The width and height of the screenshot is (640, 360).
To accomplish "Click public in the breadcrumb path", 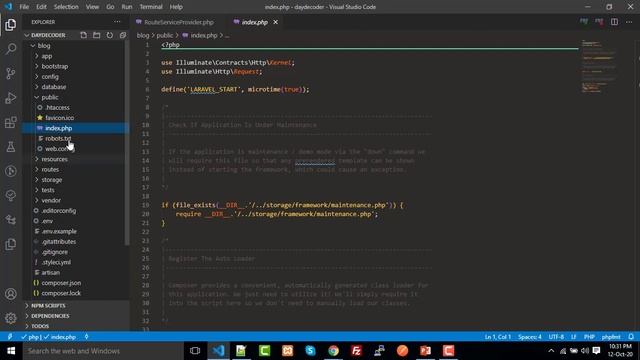I will (x=164, y=36).
